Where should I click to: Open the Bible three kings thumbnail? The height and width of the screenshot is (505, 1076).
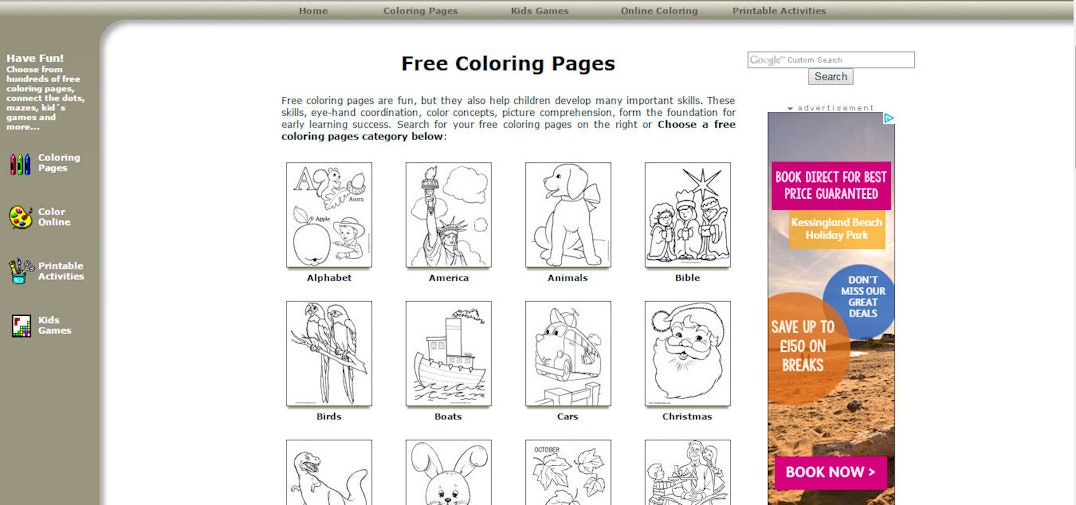pyautogui.click(x=688, y=215)
